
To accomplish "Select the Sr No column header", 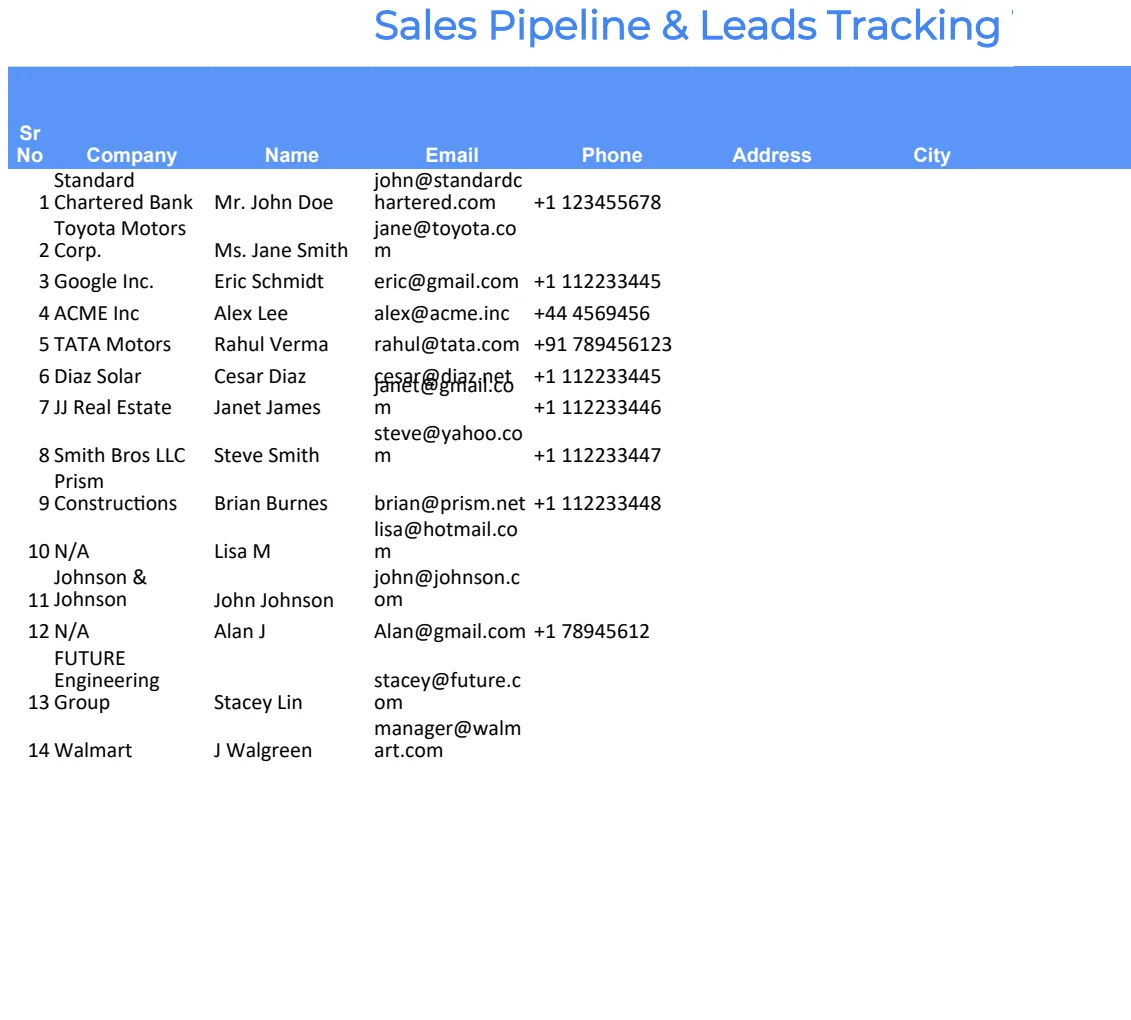I will point(30,144).
